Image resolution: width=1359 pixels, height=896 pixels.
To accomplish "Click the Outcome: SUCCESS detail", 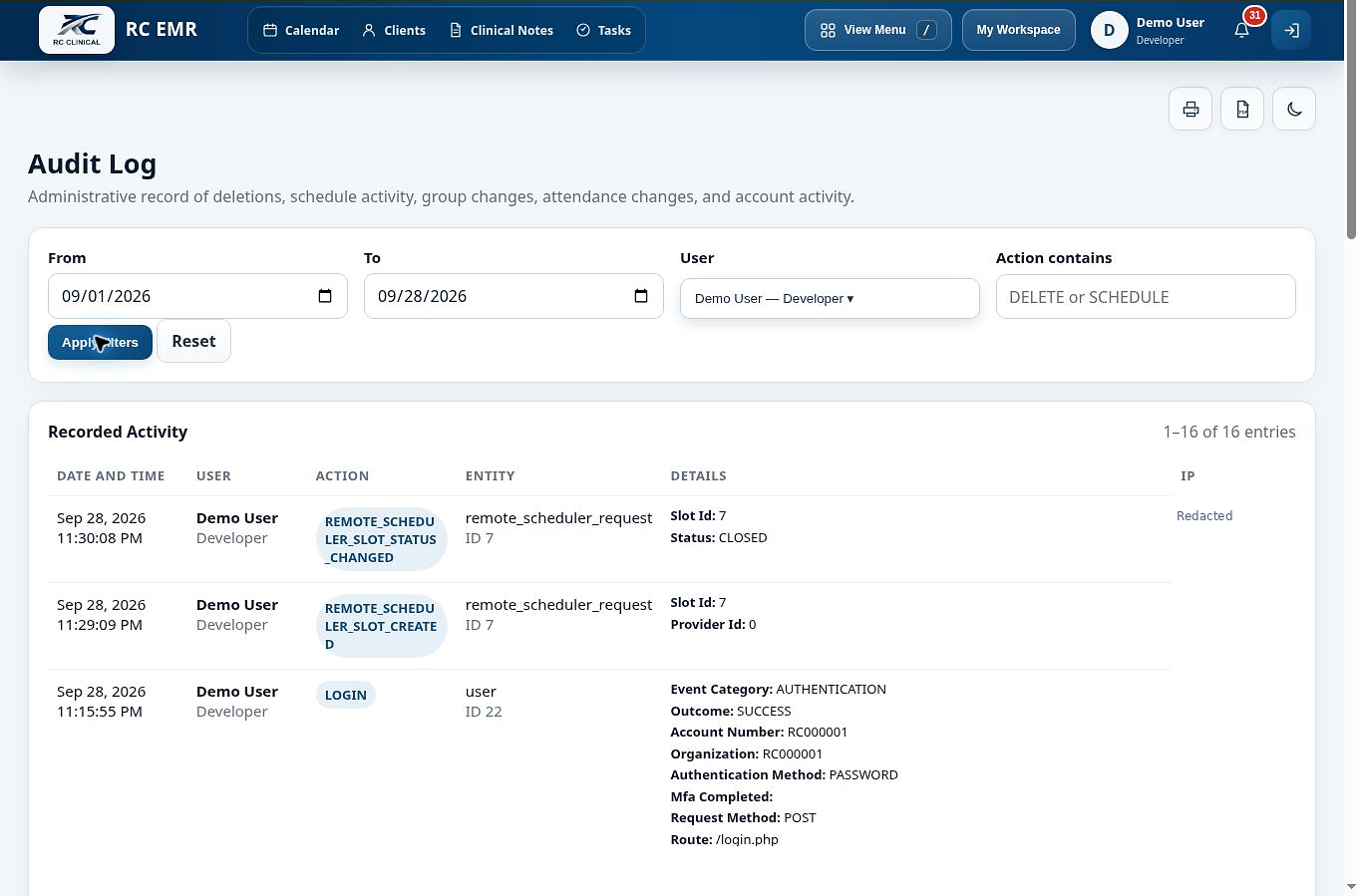I will click(x=731, y=711).
